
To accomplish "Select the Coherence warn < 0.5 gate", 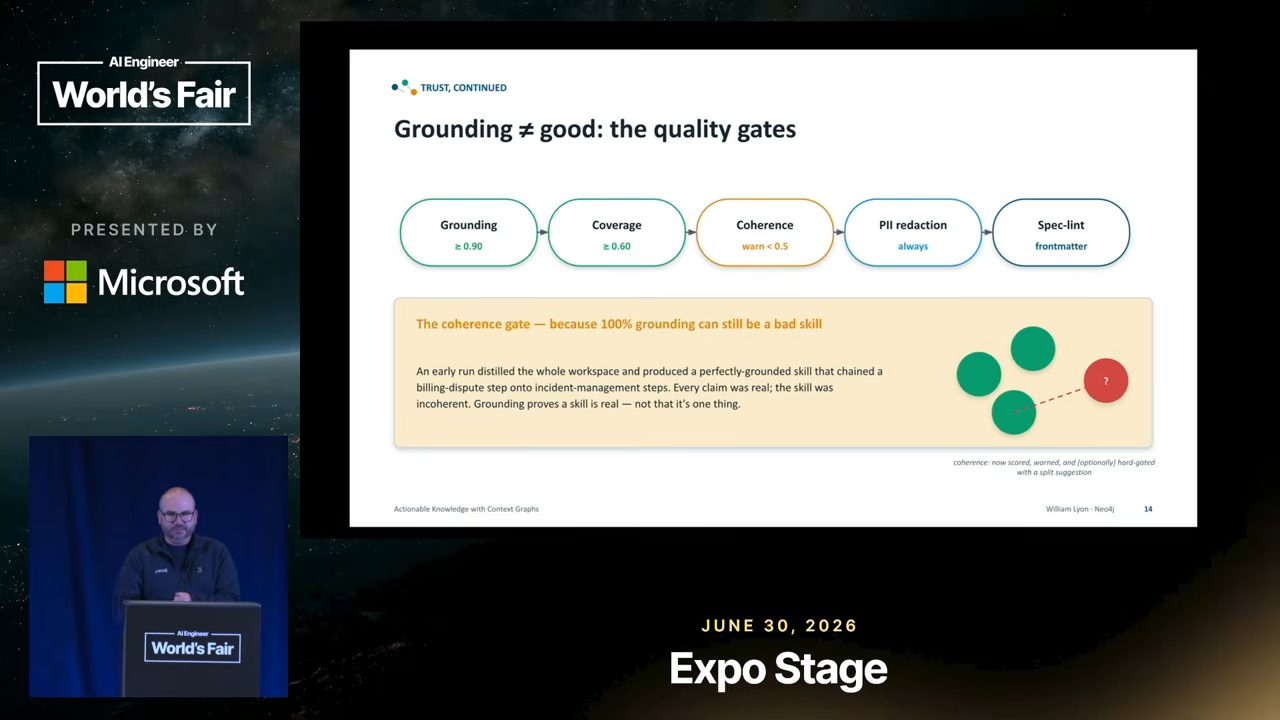I will (764, 233).
